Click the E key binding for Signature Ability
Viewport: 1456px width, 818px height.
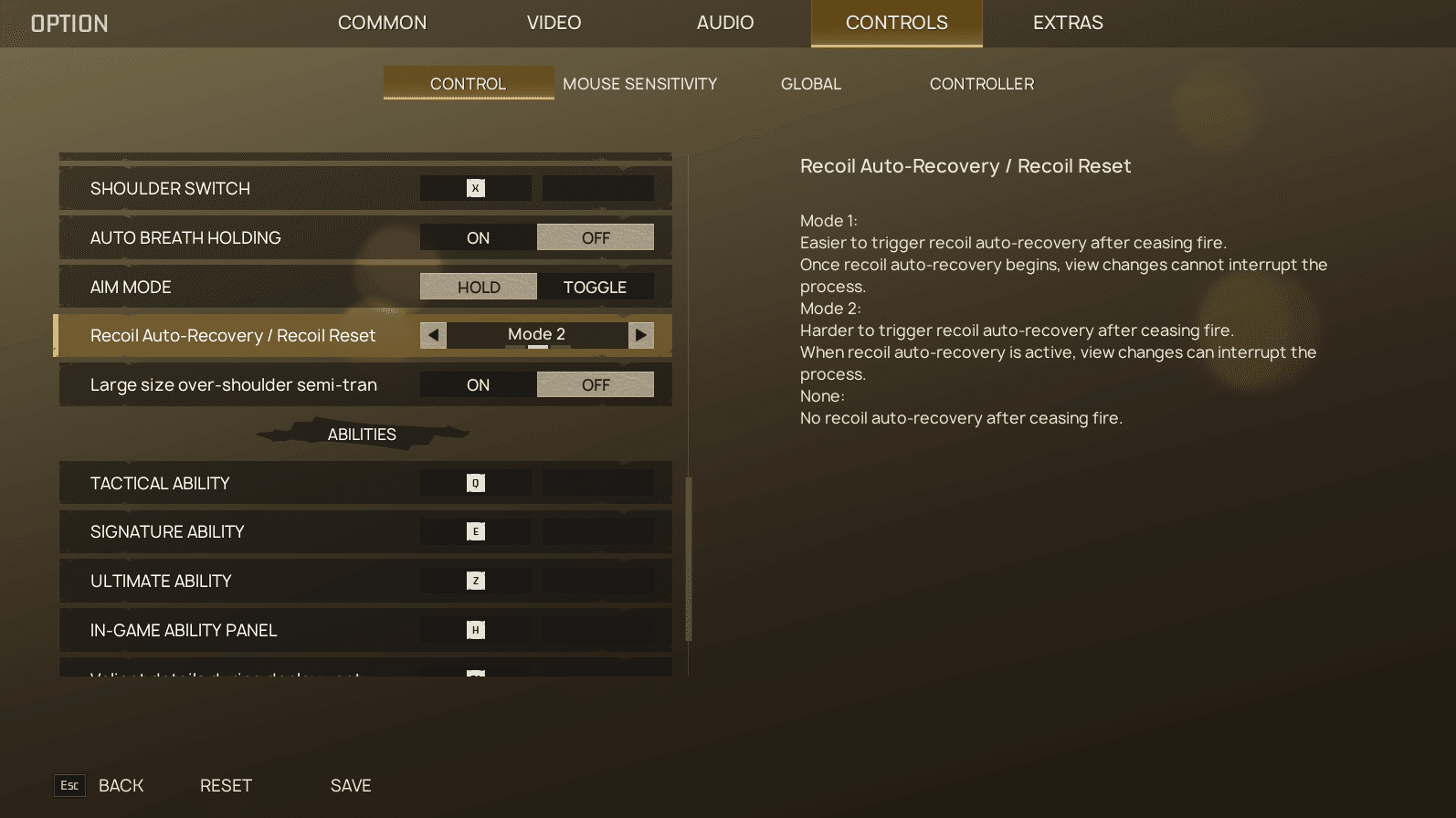pos(475,531)
